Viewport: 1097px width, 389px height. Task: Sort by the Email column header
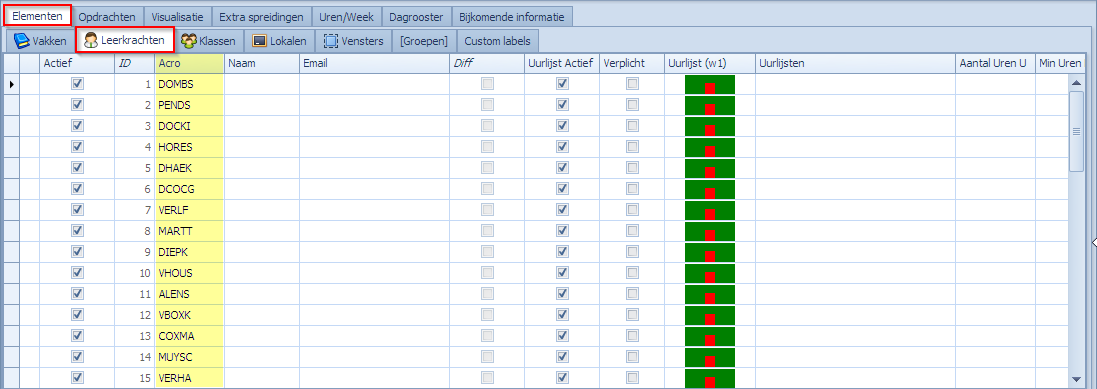pyautogui.click(x=374, y=63)
